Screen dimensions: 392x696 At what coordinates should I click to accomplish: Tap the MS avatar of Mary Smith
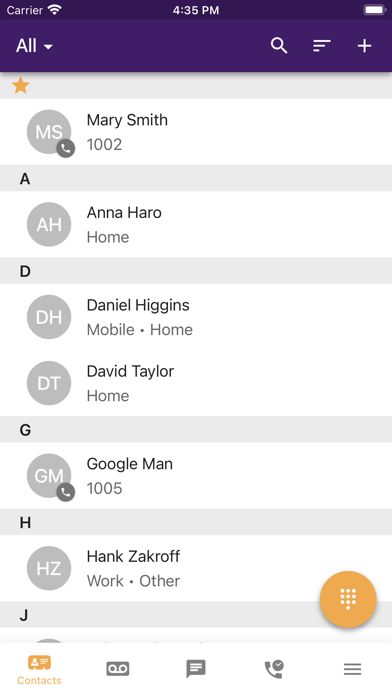(50, 133)
